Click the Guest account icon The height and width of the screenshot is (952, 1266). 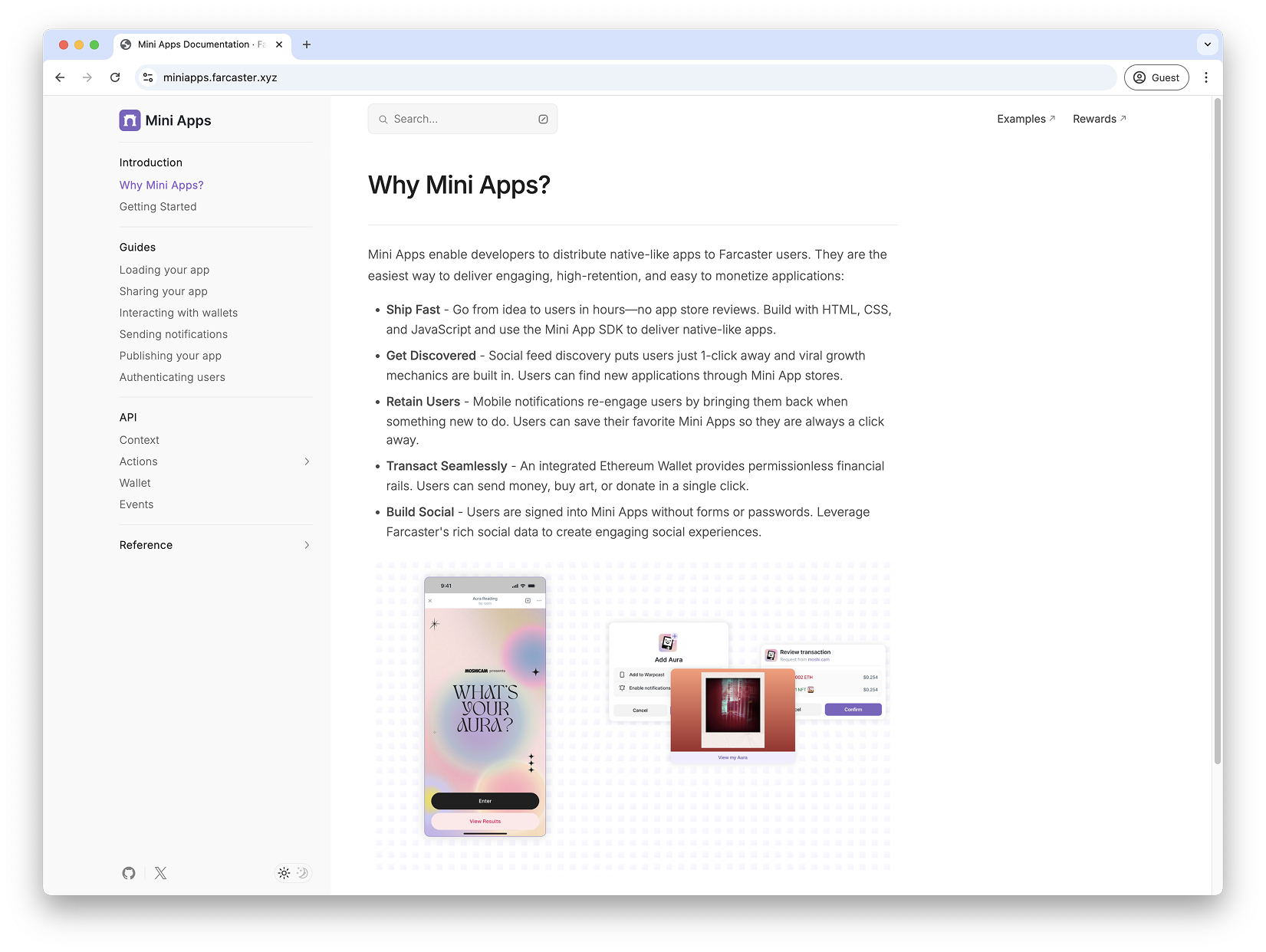(x=1141, y=77)
